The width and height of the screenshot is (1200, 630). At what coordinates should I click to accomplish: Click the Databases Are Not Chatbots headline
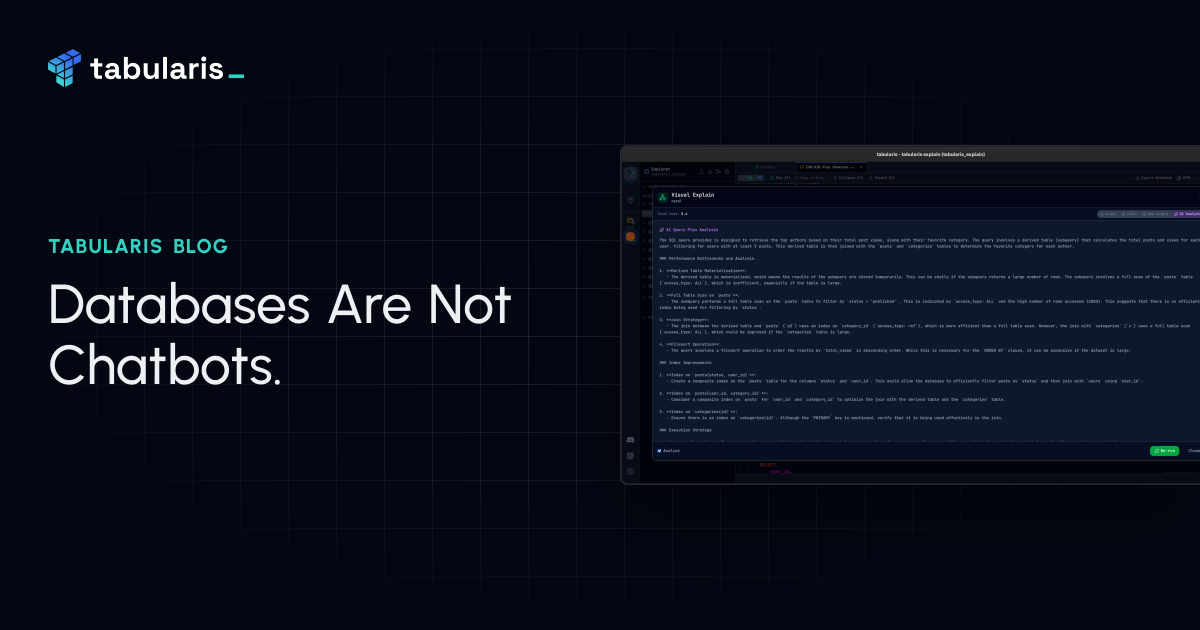[x=280, y=335]
